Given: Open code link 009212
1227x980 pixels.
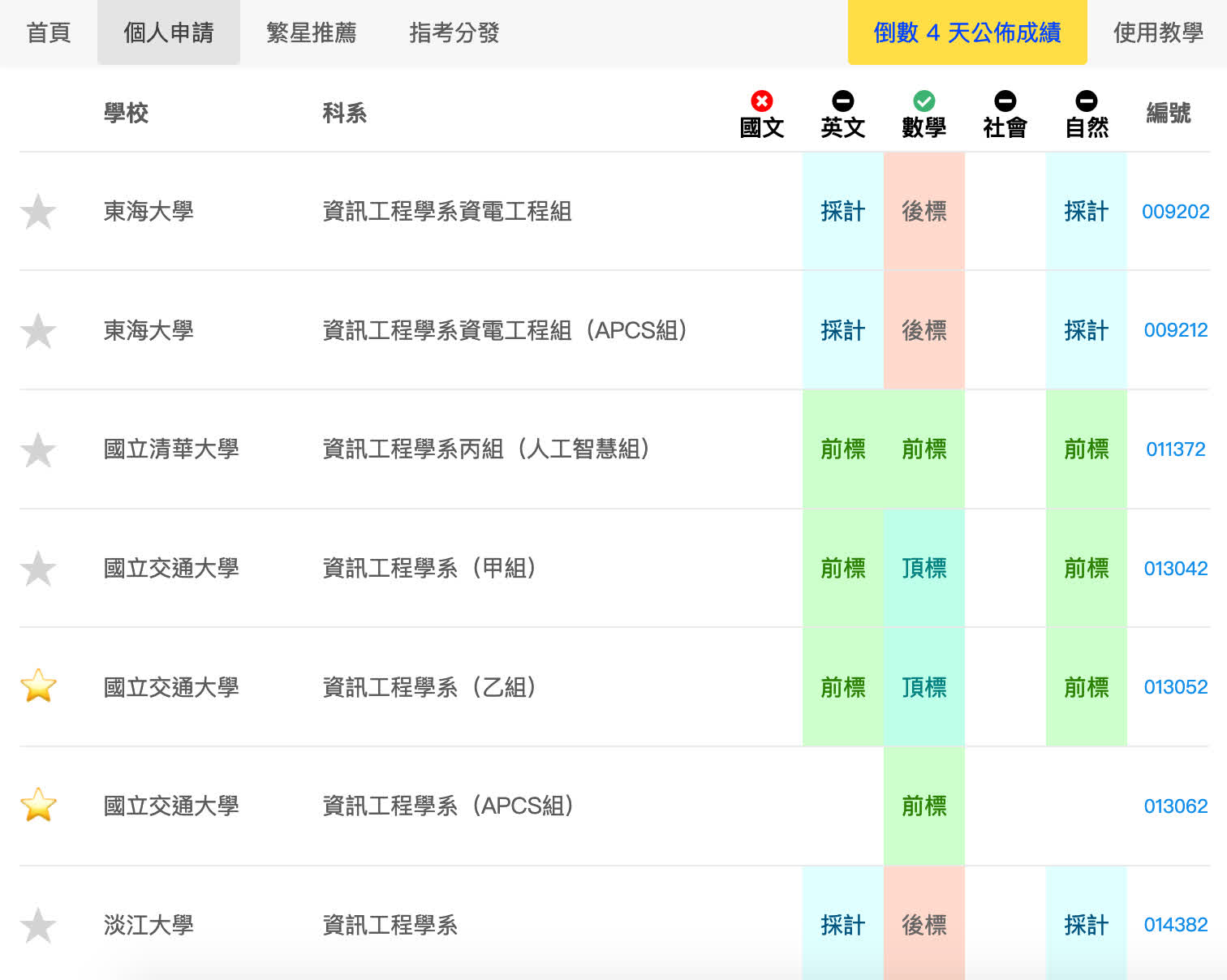Looking at the screenshot, I should tap(1175, 330).
